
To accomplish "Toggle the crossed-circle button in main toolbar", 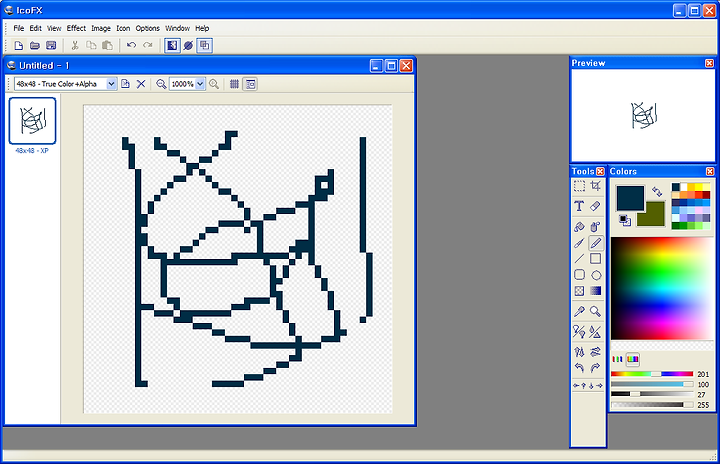I will [x=188, y=45].
